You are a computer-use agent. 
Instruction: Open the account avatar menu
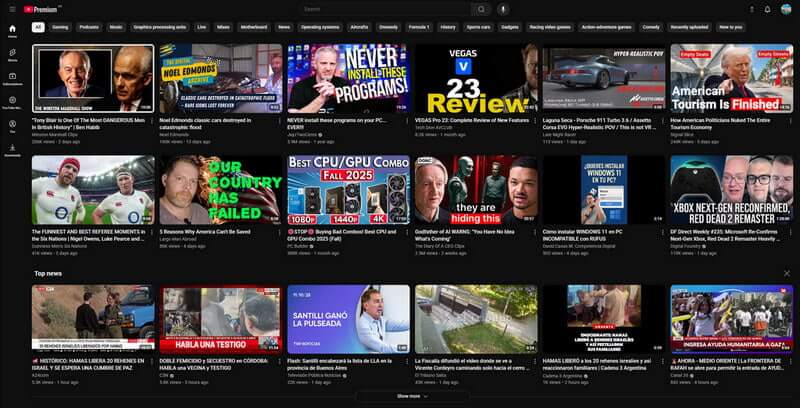[x=785, y=9]
